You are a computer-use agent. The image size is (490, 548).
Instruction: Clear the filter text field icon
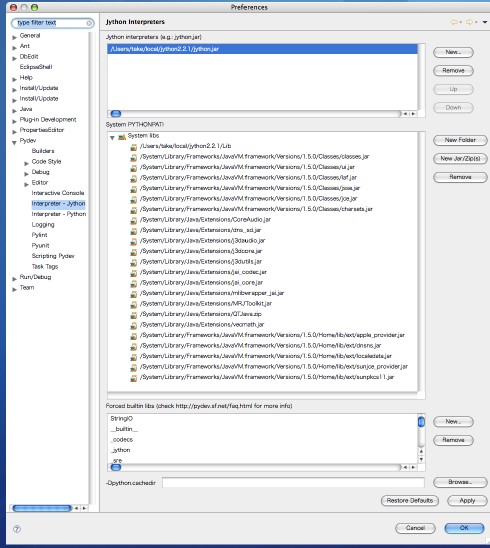pyautogui.click(x=89, y=23)
